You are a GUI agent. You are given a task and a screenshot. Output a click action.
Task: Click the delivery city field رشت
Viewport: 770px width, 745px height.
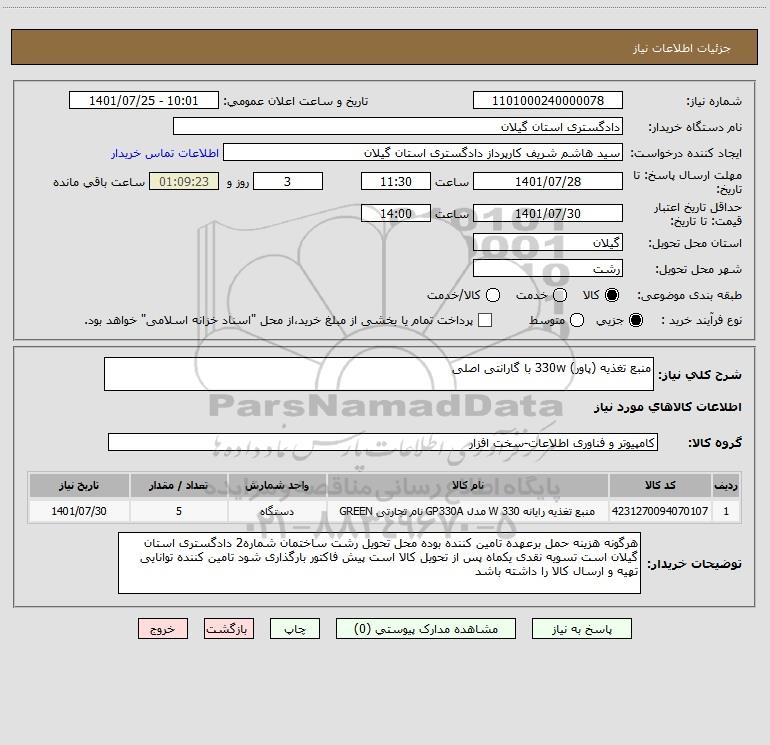548,269
